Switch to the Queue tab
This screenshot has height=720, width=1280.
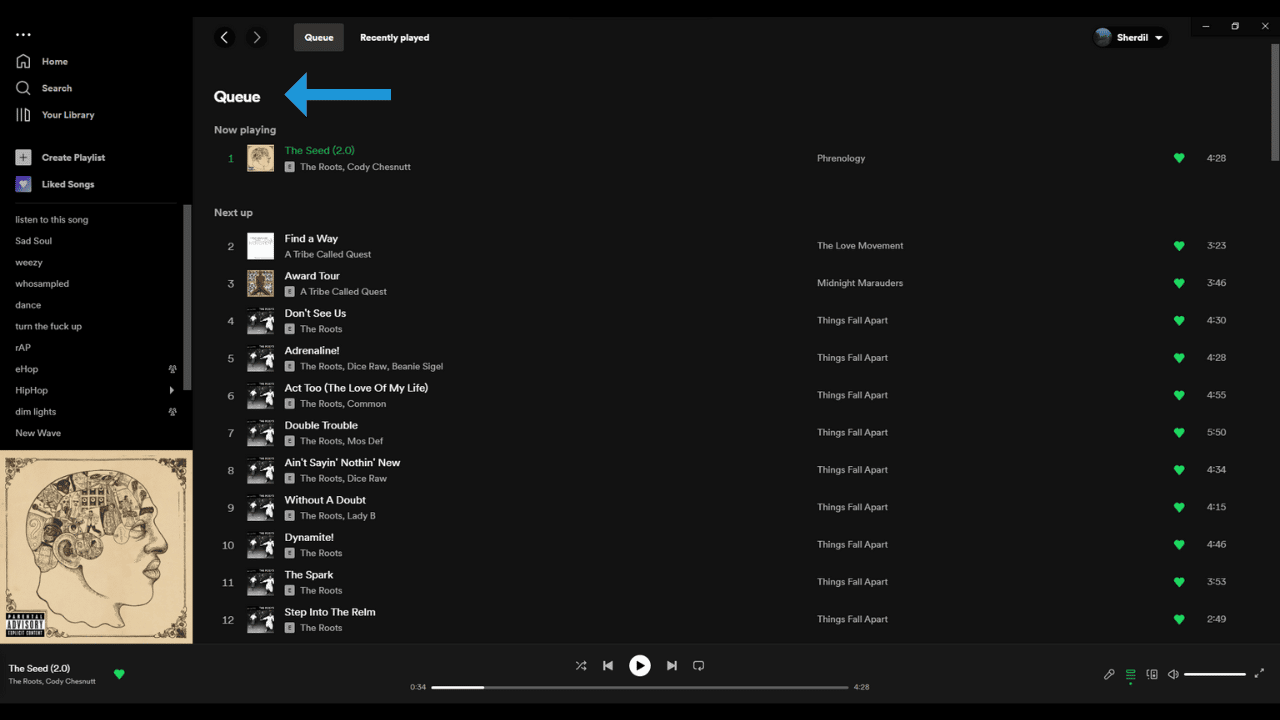tap(319, 37)
